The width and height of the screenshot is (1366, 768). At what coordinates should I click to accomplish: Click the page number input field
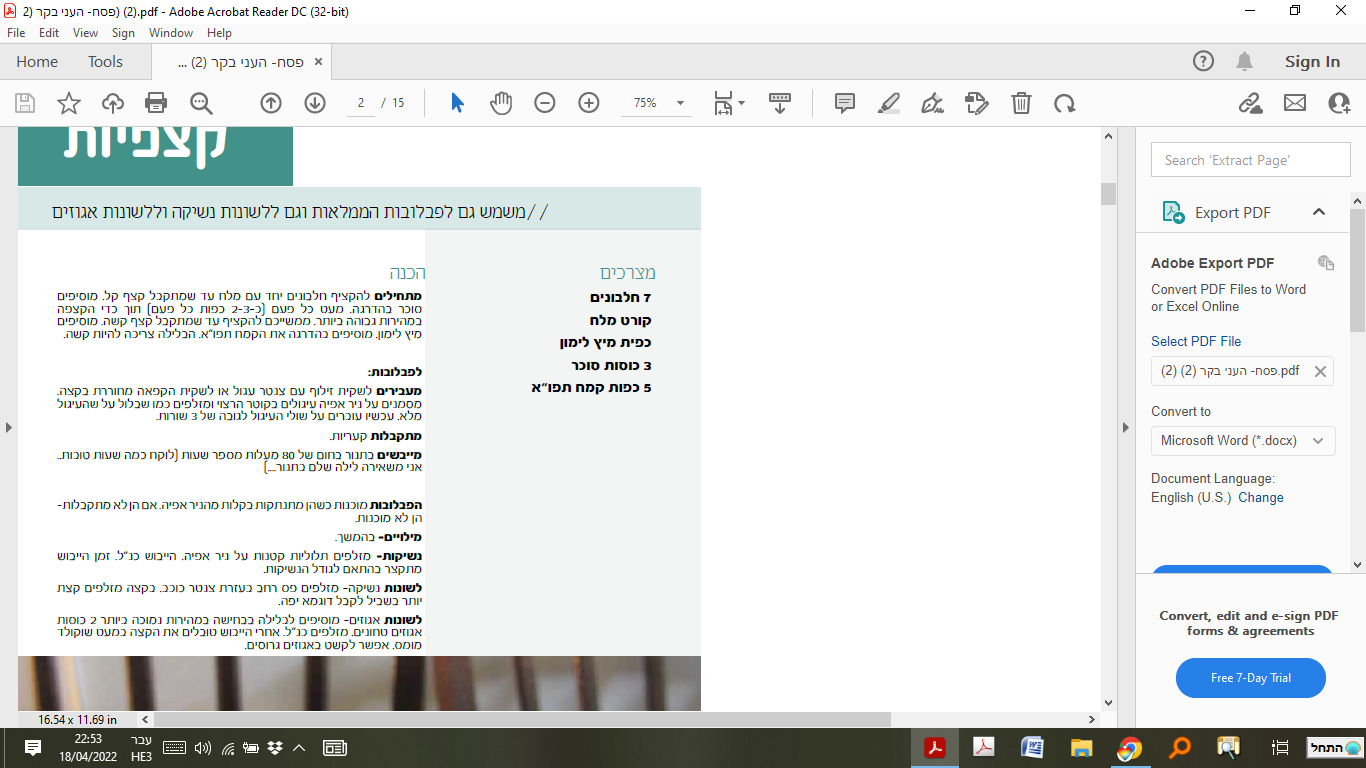[x=361, y=103]
